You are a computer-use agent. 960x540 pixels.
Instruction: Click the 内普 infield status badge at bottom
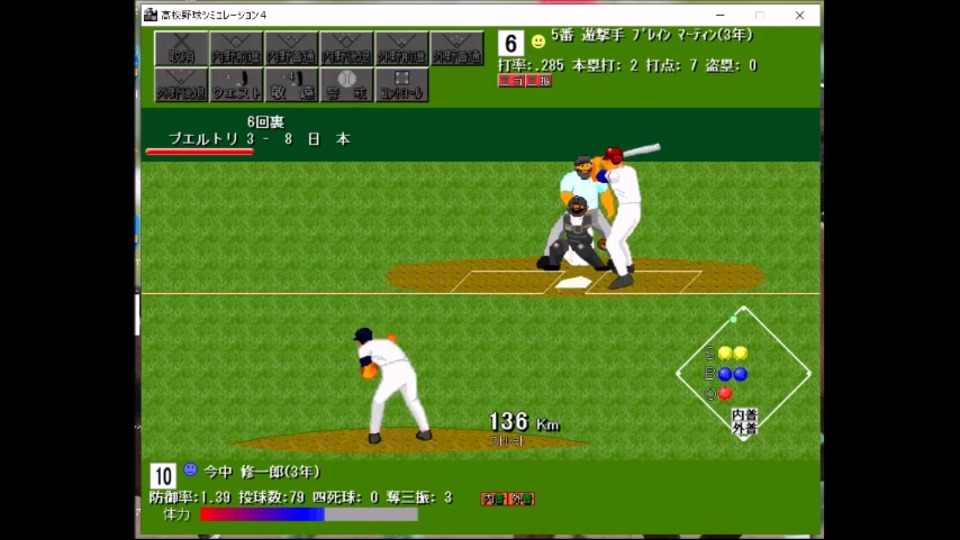pos(494,499)
